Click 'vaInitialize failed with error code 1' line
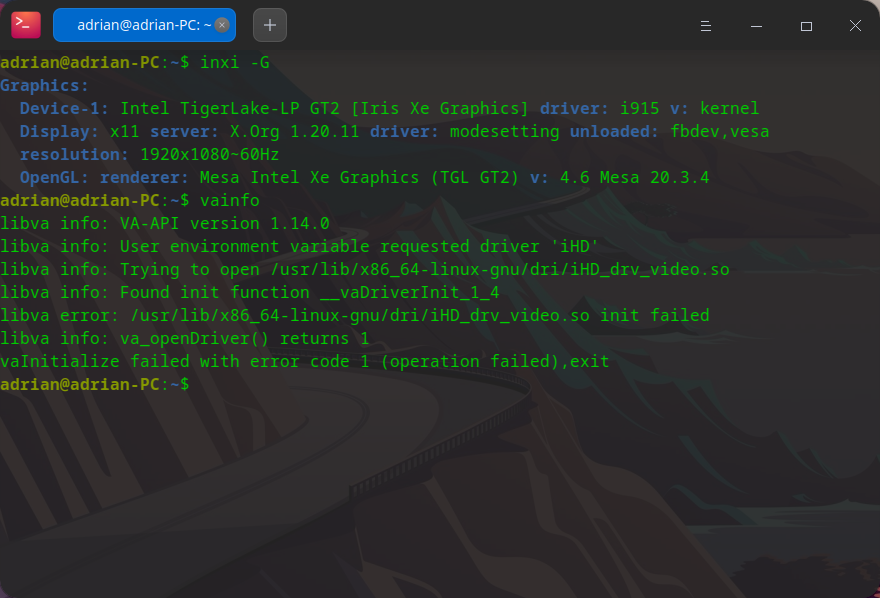880x598 pixels. (x=305, y=361)
